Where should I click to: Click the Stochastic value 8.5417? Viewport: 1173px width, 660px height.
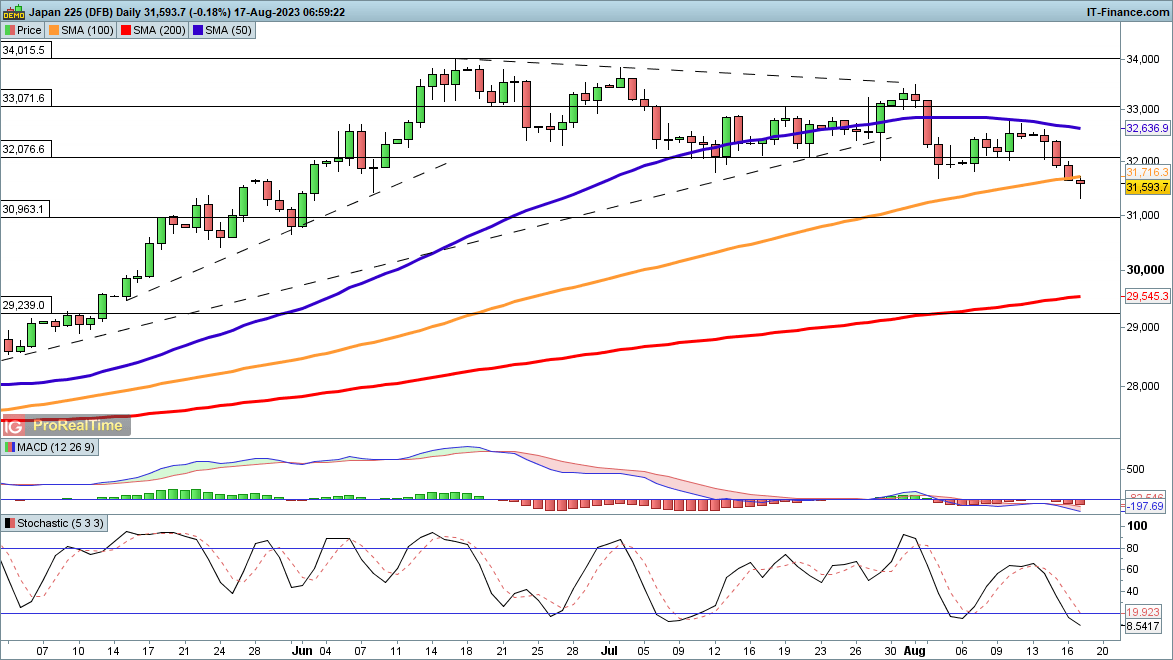pyautogui.click(x=1143, y=626)
